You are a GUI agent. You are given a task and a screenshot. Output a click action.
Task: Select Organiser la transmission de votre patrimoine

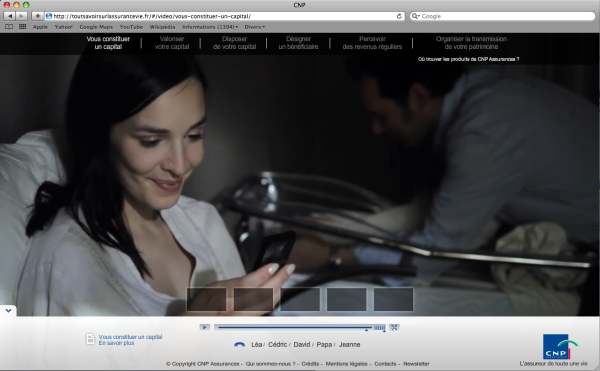click(471, 43)
